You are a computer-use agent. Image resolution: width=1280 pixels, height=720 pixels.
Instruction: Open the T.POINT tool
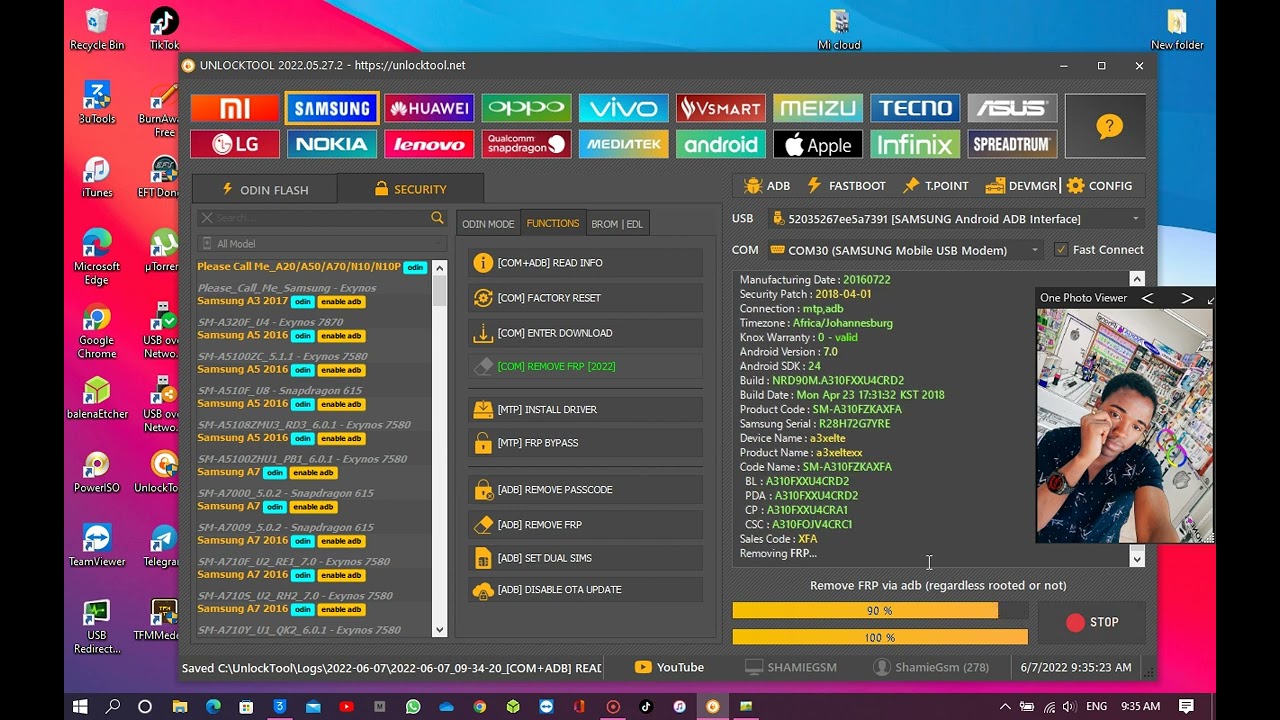point(935,186)
